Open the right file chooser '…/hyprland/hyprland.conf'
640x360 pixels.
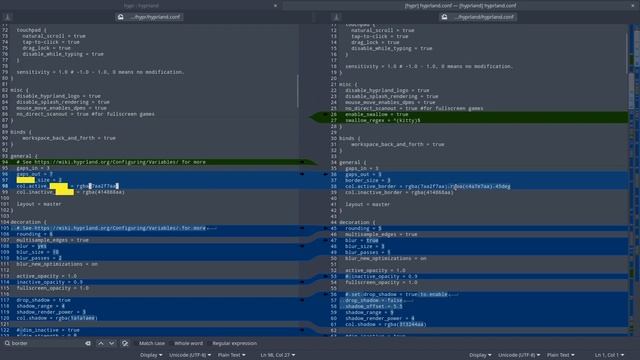tap(478, 17)
